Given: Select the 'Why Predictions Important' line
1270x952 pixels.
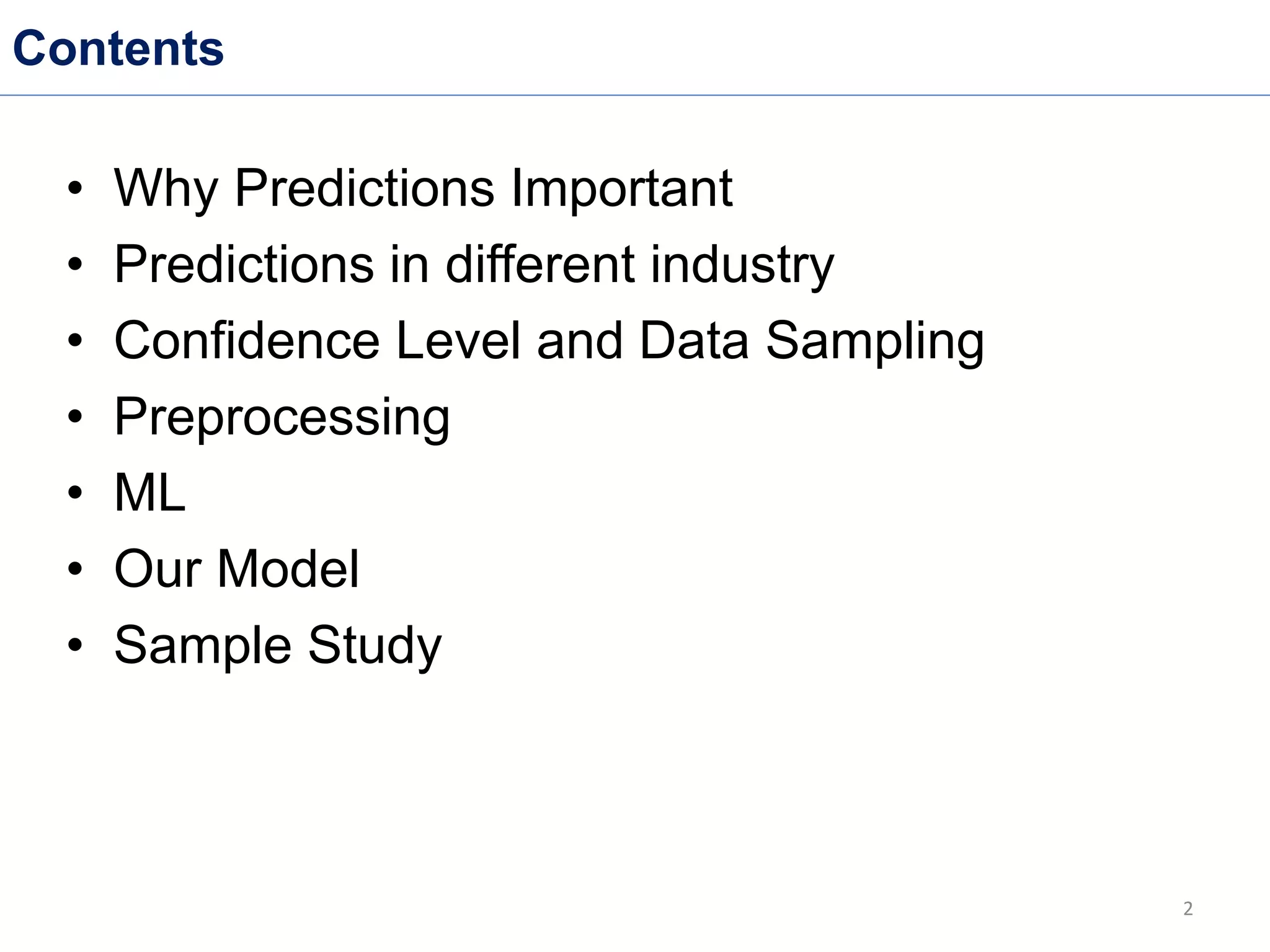Looking at the screenshot, I should click(423, 188).
